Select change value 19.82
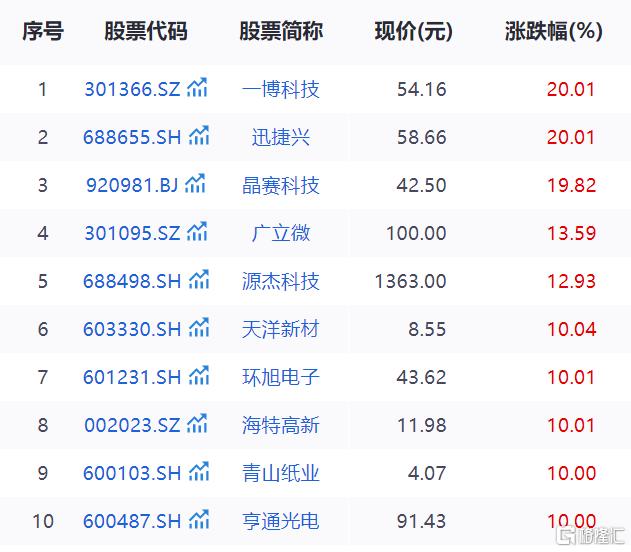The image size is (631, 552). click(x=571, y=185)
